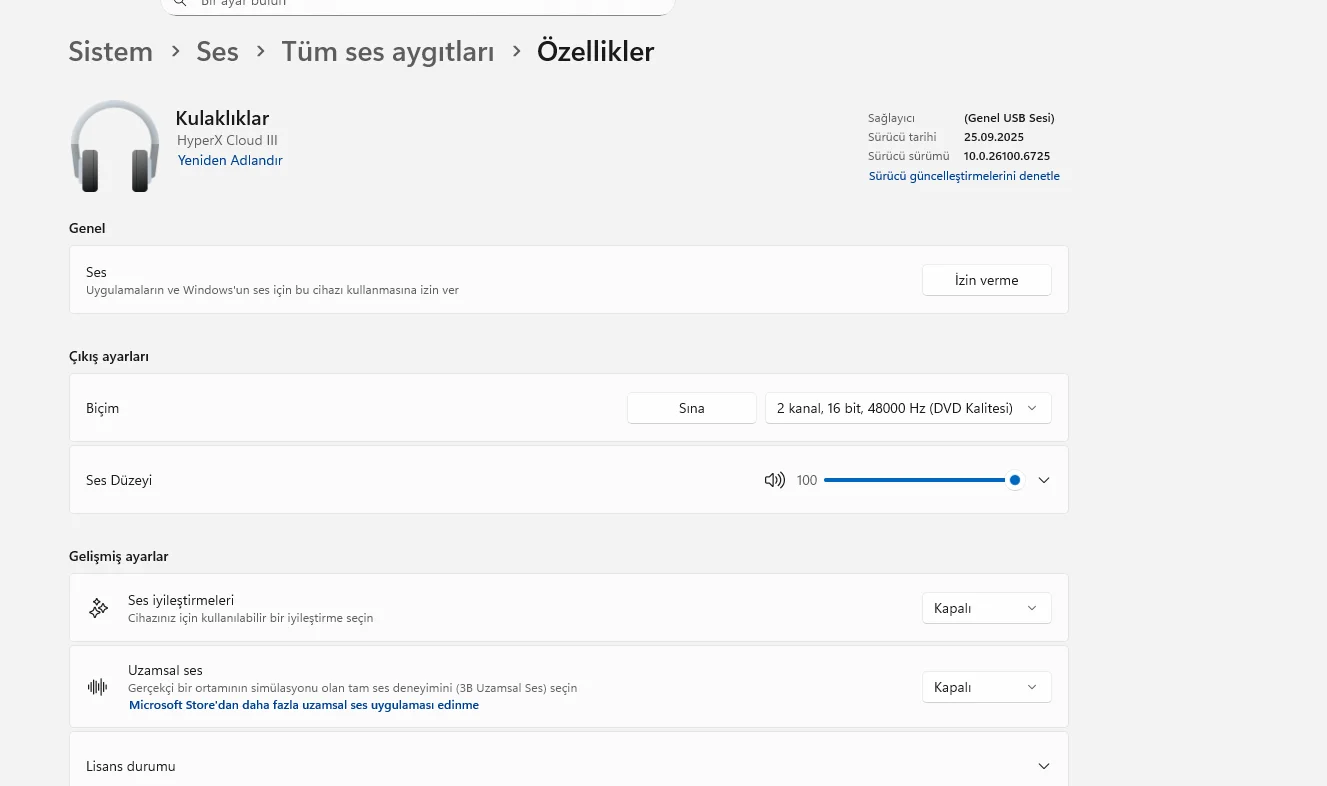Click the İzin verme button
This screenshot has height=786, width=1327.
pyautogui.click(x=986, y=280)
